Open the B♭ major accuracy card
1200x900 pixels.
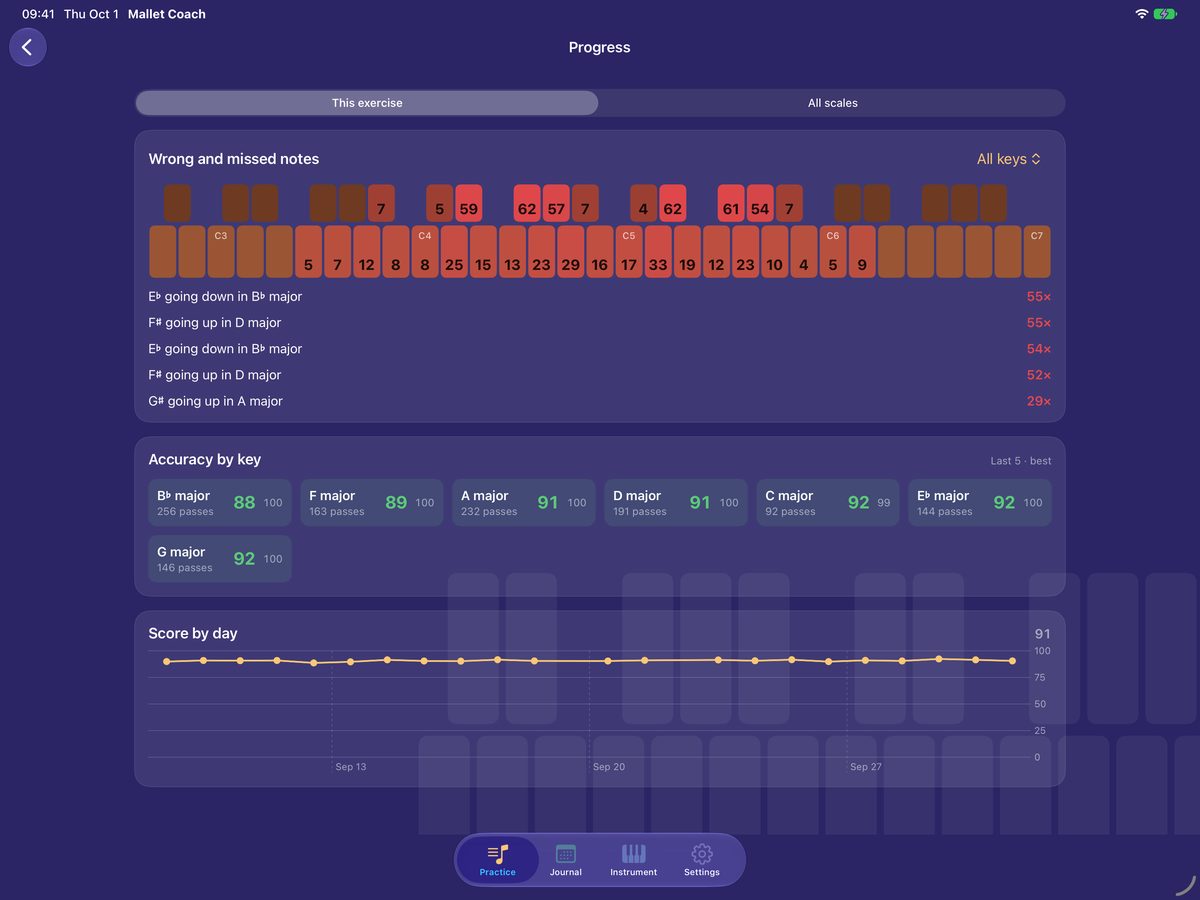(x=220, y=503)
